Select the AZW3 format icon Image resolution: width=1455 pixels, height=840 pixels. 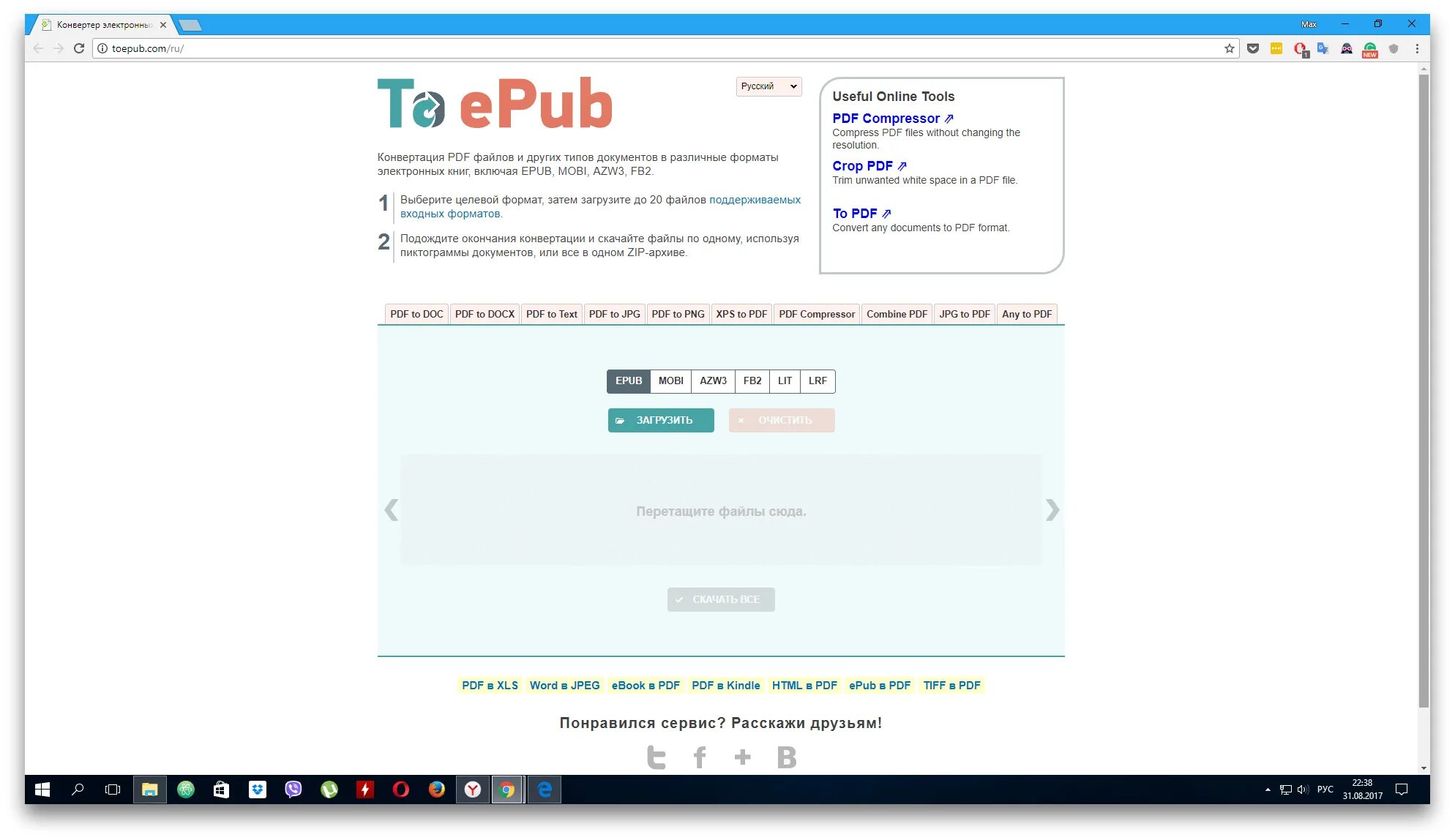[712, 381]
